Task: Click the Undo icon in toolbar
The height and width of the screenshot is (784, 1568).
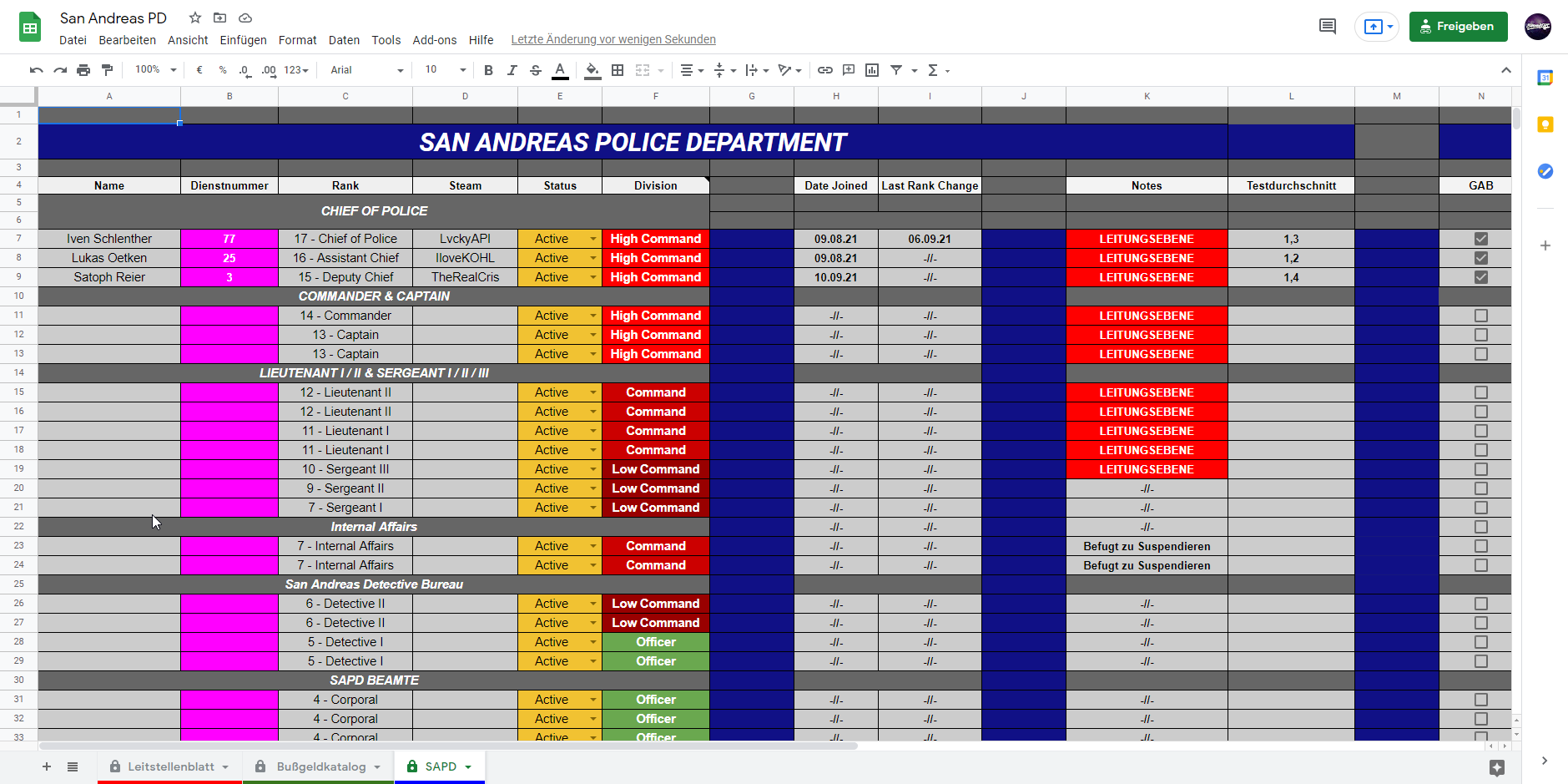Action: (36, 70)
